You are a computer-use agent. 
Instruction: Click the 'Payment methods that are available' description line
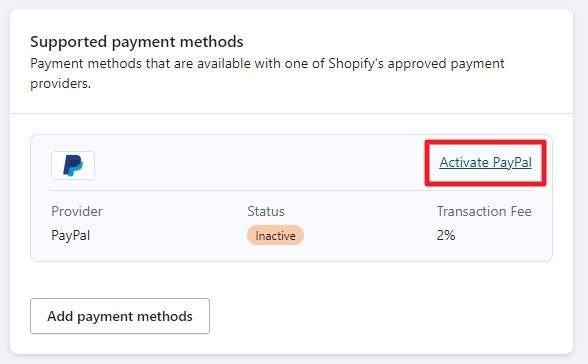(x=267, y=63)
